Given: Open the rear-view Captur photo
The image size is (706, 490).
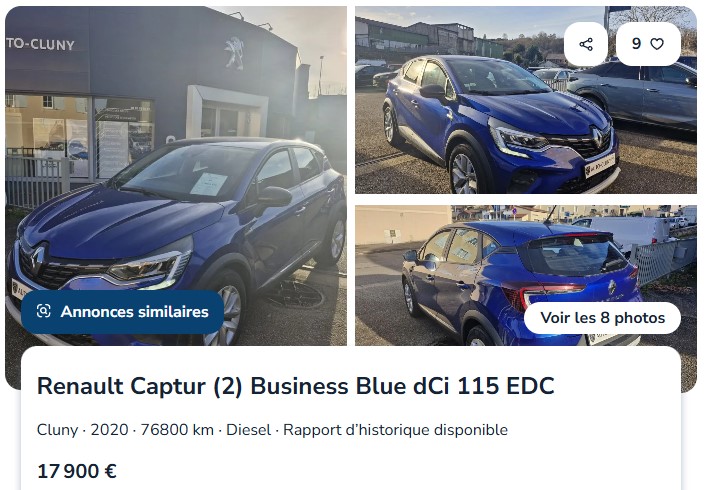Looking at the screenshot, I should click(525, 276).
